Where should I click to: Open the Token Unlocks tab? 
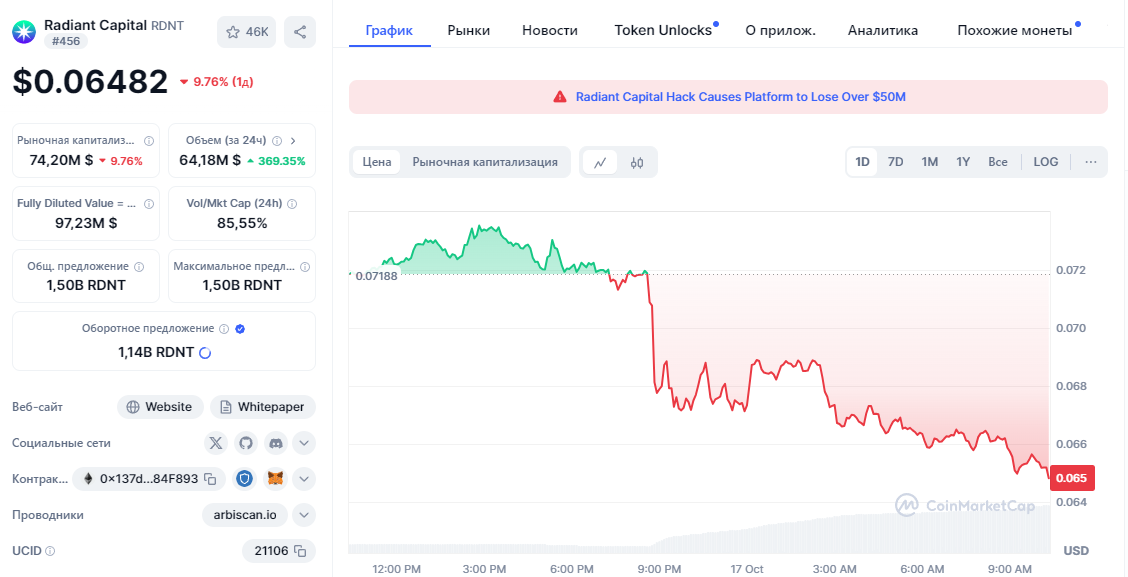pos(663,30)
